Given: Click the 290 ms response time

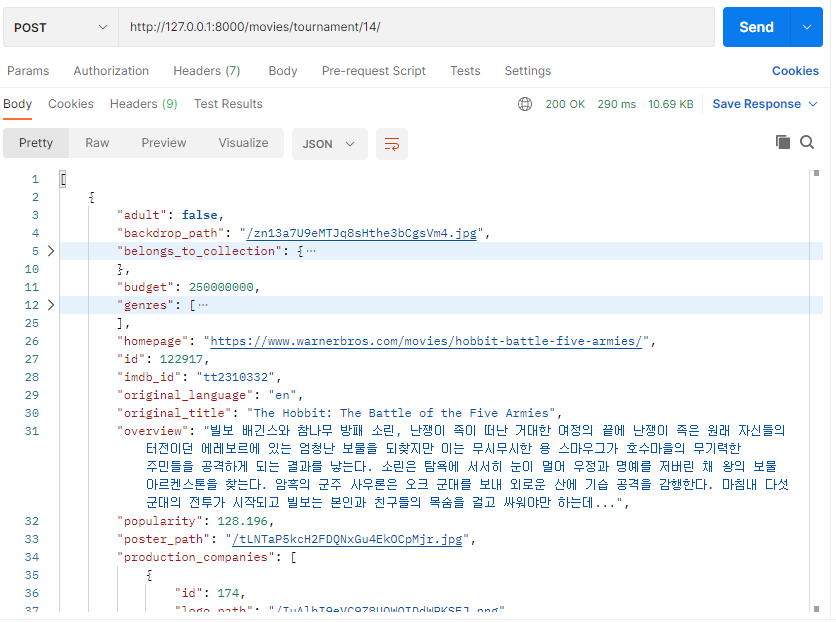Looking at the screenshot, I should pyautogui.click(x=616, y=104).
